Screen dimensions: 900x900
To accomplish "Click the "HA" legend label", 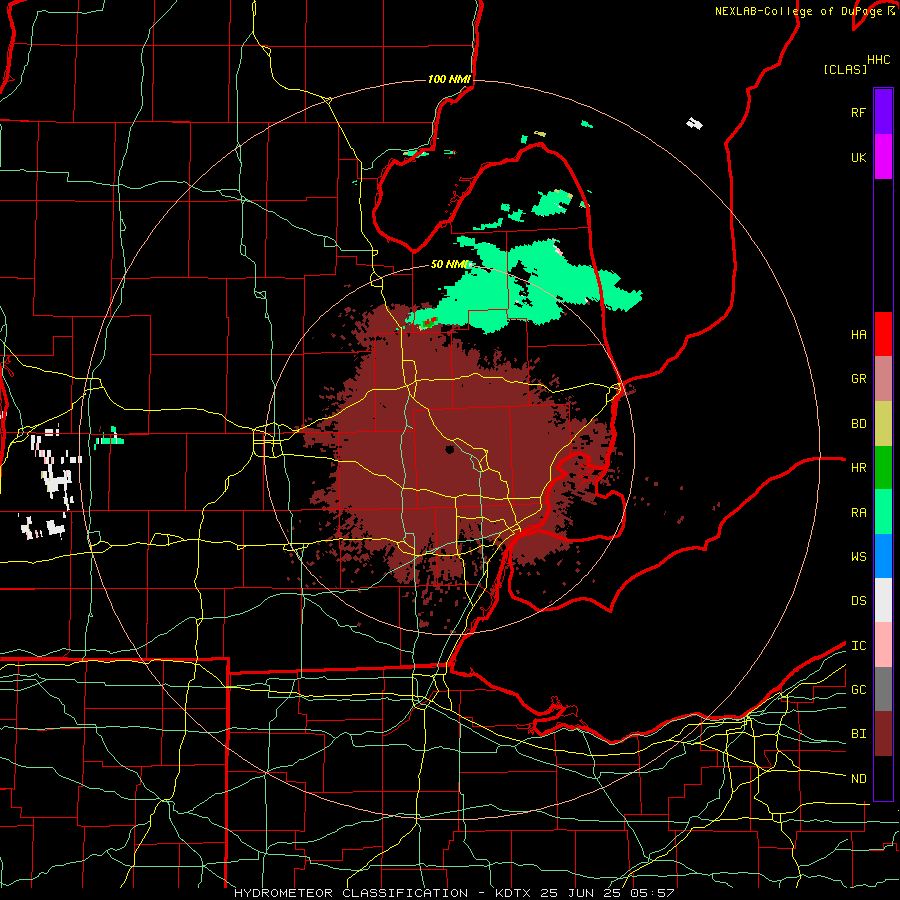I will tap(858, 335).
